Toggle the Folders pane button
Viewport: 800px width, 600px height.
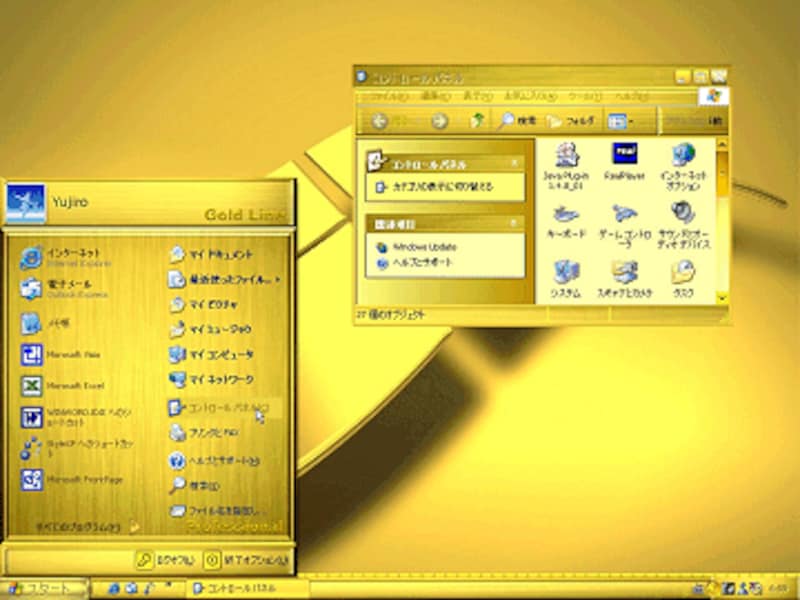pyautogui.click(x=572, y=121)
